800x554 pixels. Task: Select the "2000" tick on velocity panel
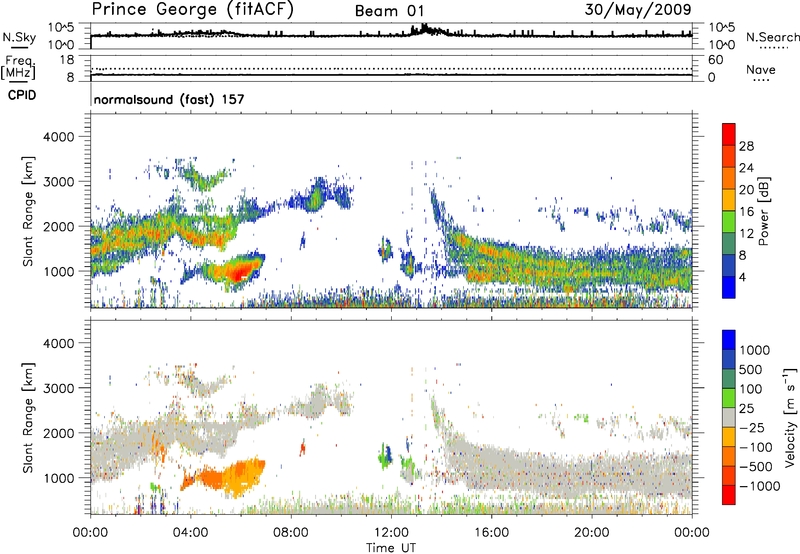pyautogui.click(x=58, y=433)
